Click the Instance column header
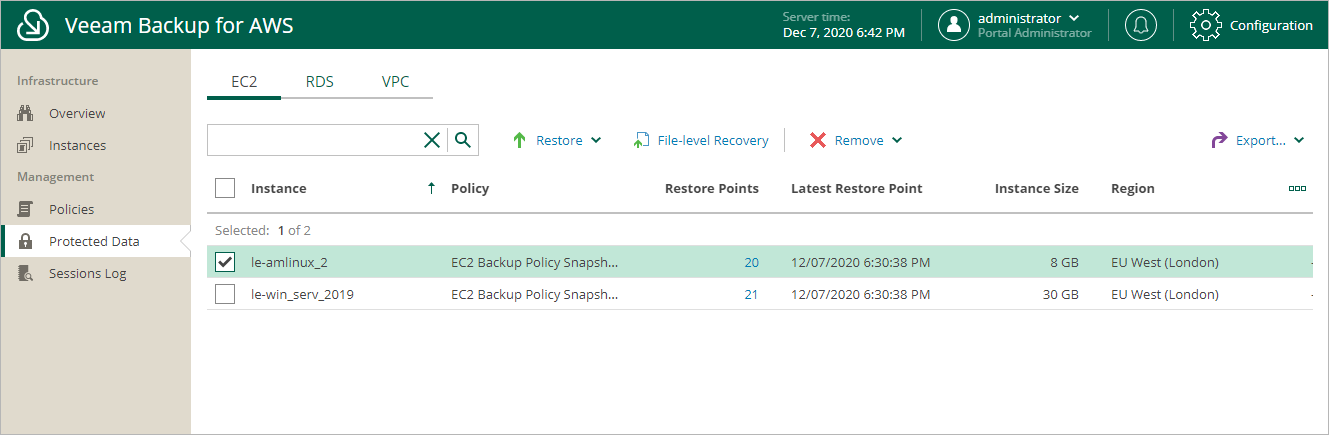 tap(279, 189)
